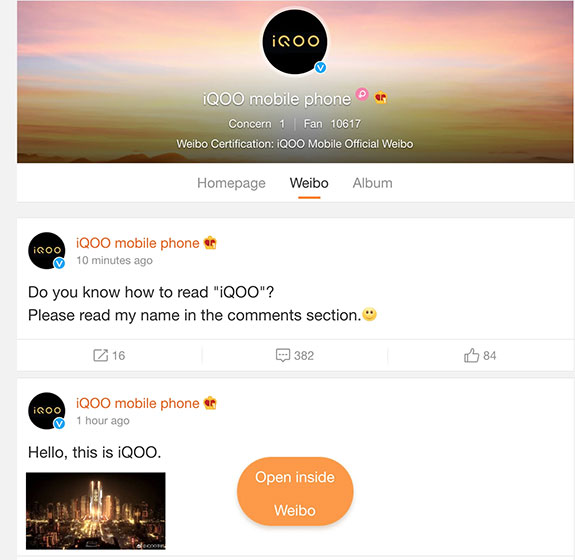Click the crown icon beside the second post author
This screenshot has height=560, width=575.
click(x=210, y=403)
